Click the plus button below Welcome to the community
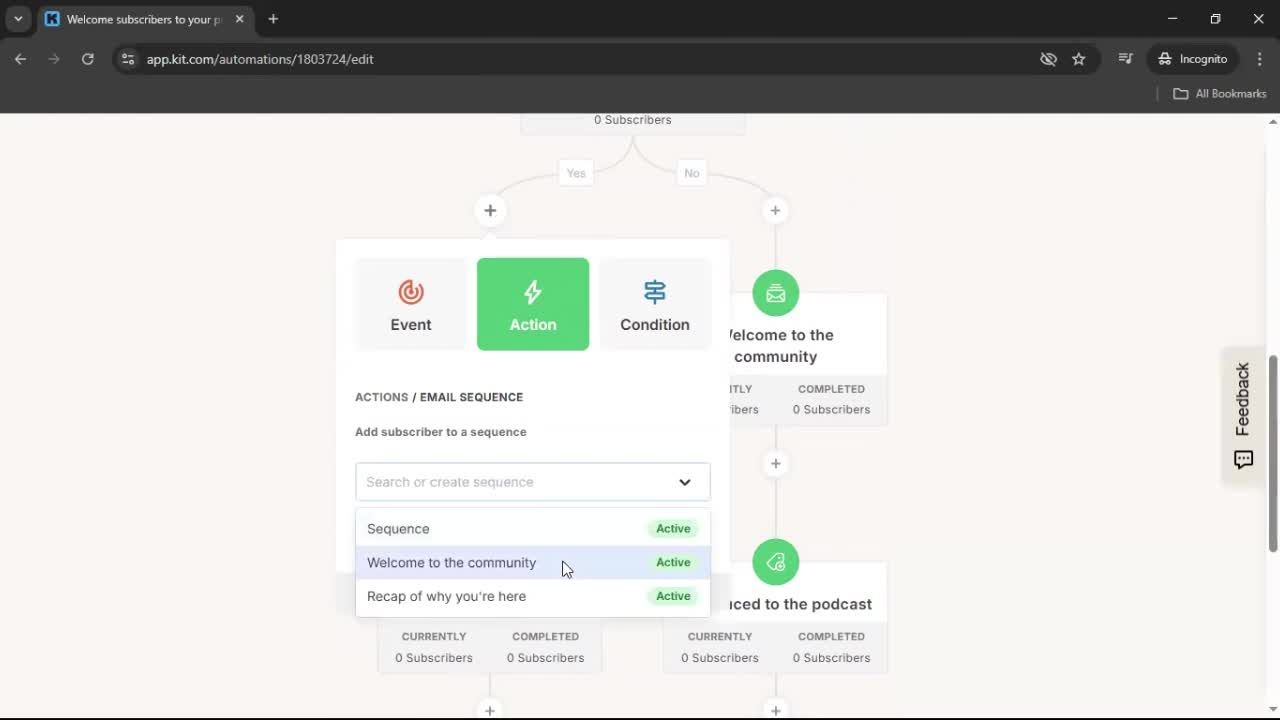The height and width of the screenshot is (720, 1280). pyautogui.click(x=775, y=463)
